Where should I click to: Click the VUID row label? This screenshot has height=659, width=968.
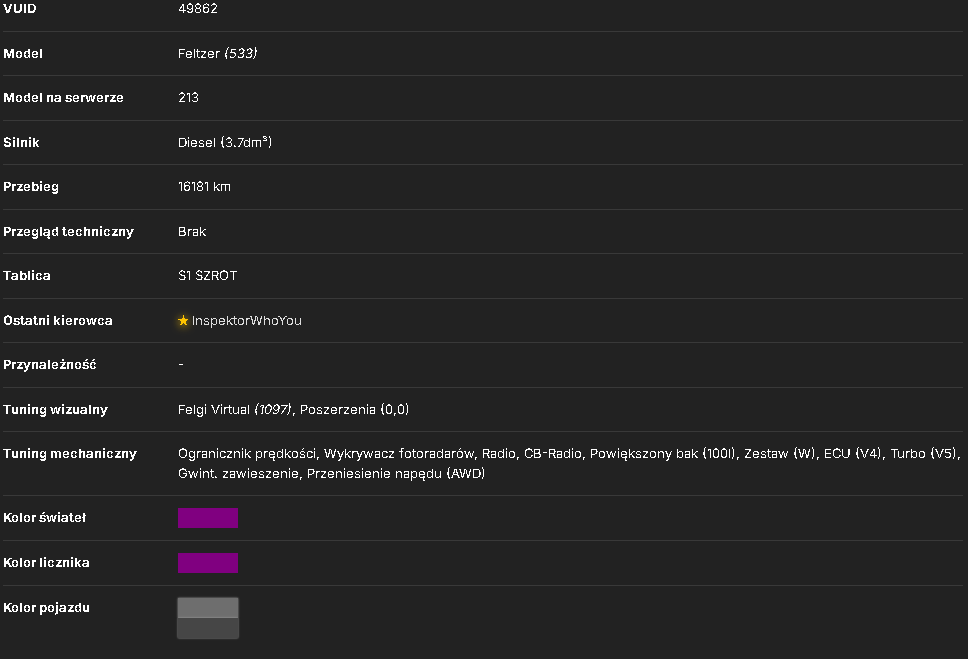[x=20, y=9]
